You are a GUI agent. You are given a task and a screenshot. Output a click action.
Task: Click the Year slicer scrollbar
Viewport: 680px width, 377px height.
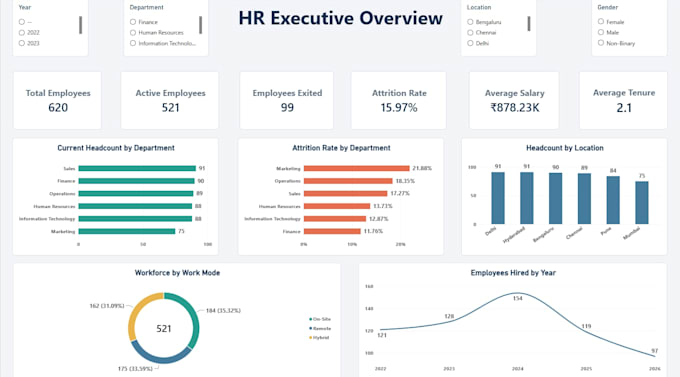(x=80, y=25)
